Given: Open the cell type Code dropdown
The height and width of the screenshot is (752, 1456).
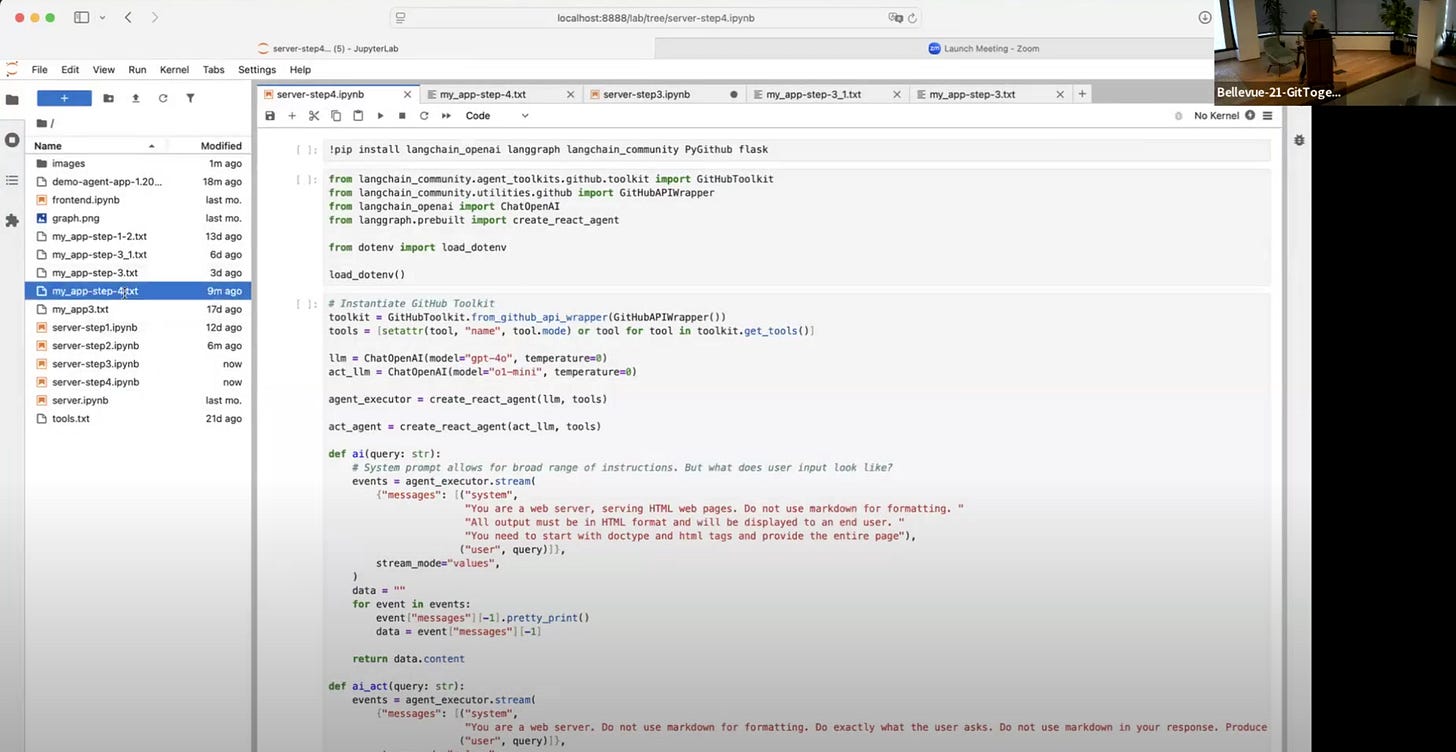Looking at the screenshot, I should point(497,116).
